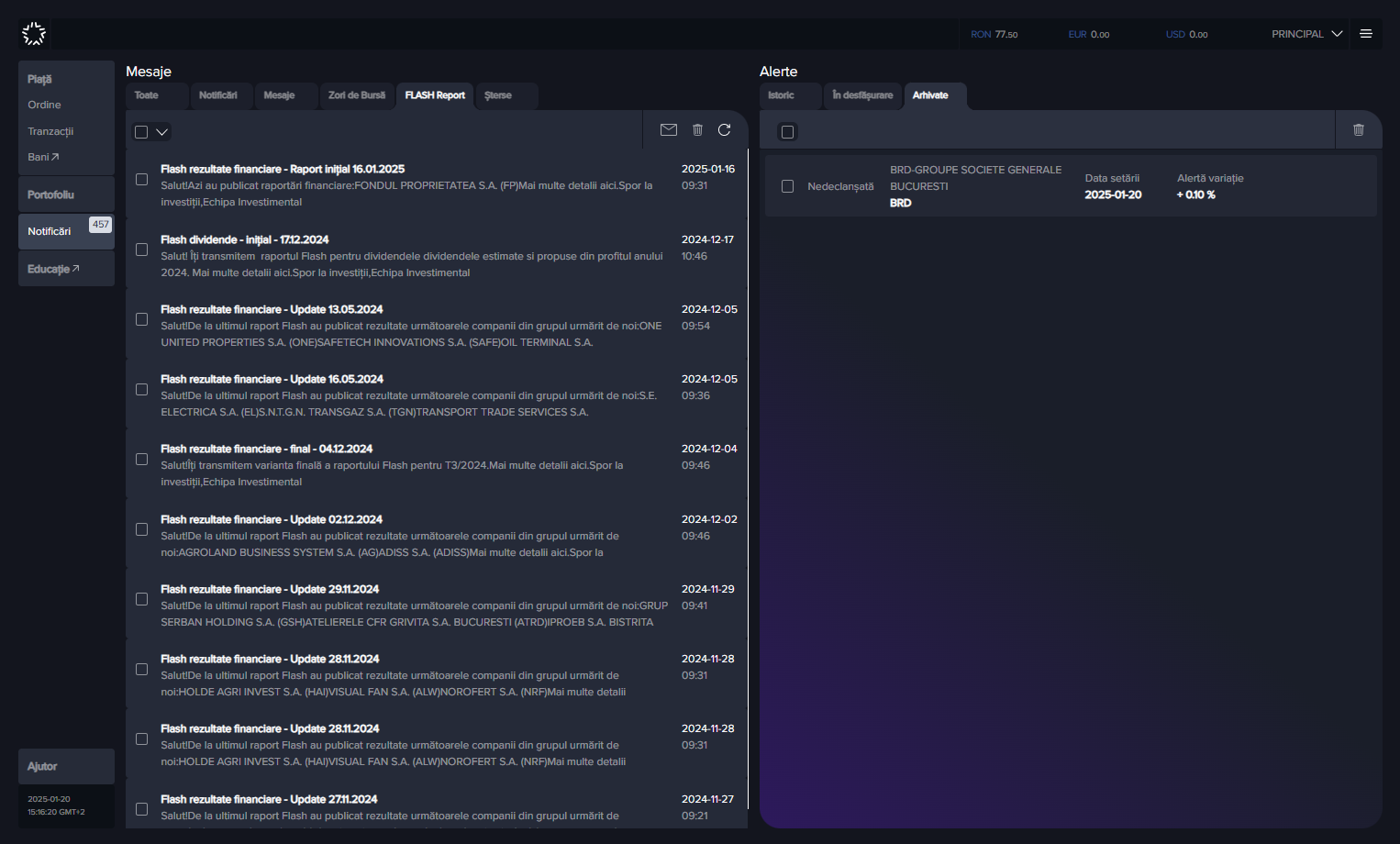The height and width of the screenshot is (844, 1400).
Task: Click the USD 0.00 balance
Action: (x=1186, y=34)
